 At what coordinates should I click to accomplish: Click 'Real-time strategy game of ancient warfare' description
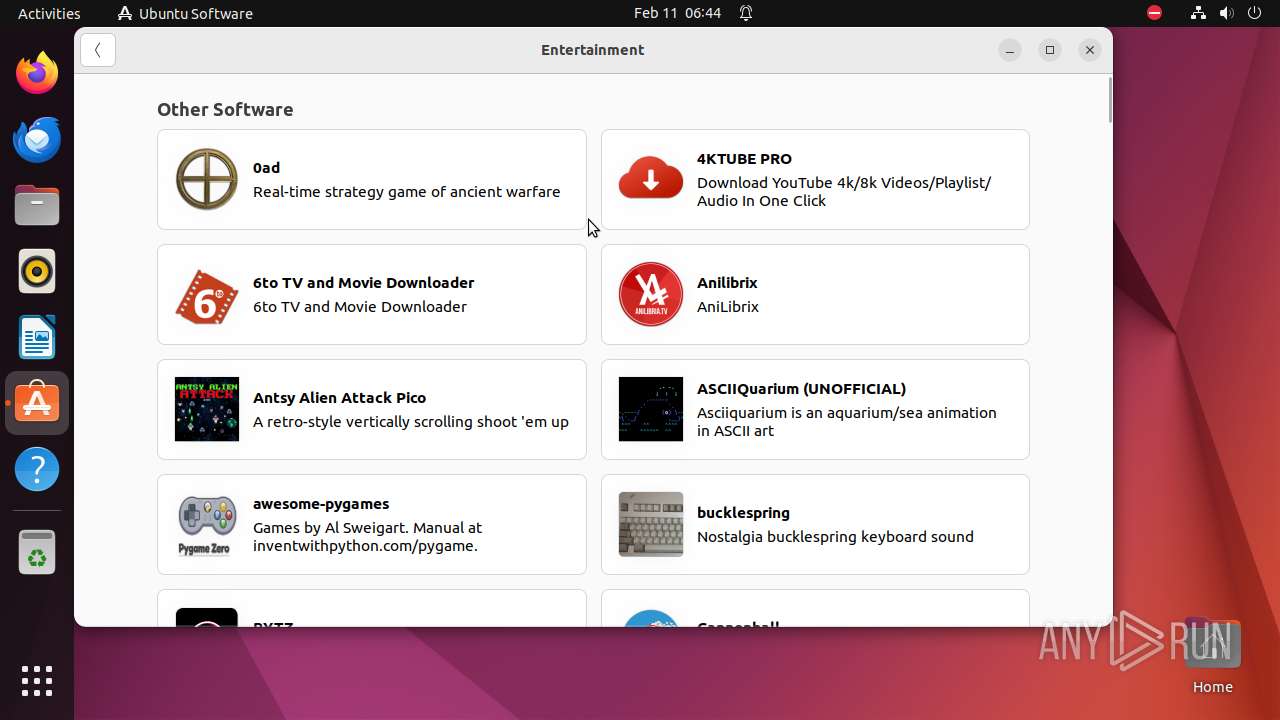406,192
